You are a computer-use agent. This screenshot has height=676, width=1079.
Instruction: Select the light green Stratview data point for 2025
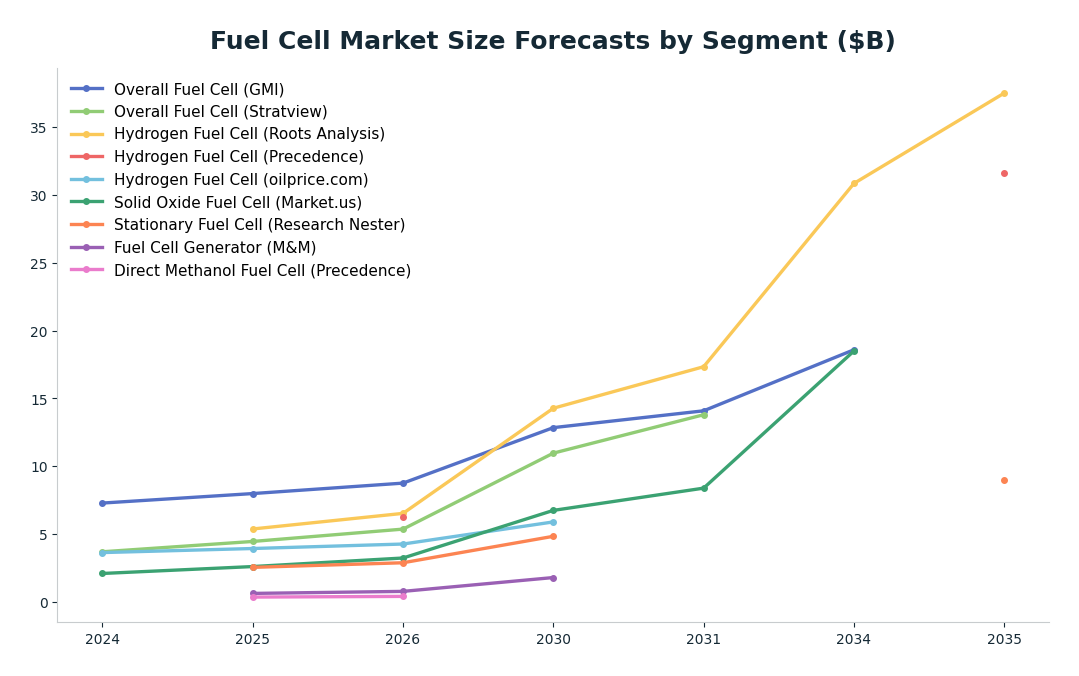click(253, 542)
